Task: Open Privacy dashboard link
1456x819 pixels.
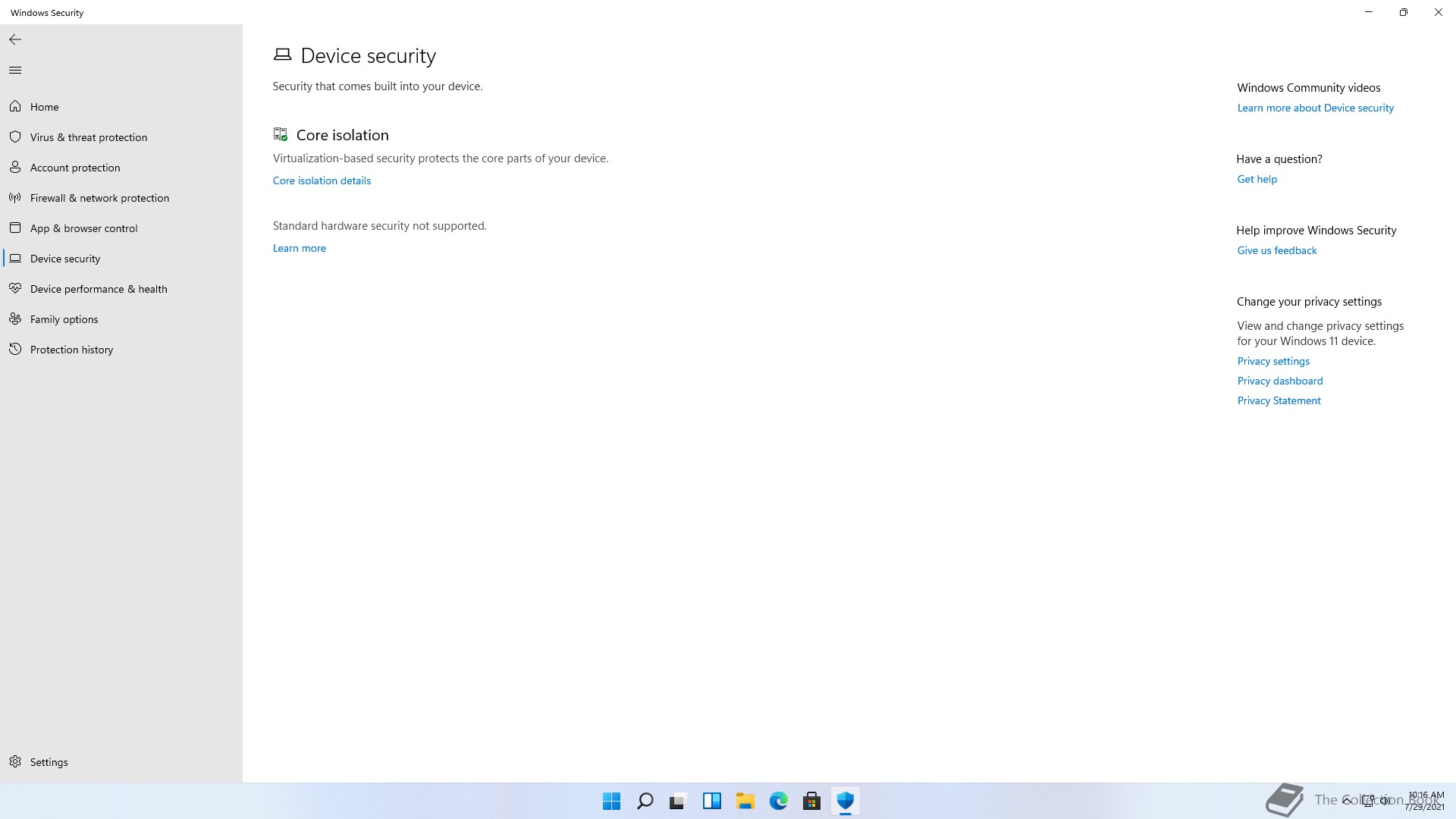Action: coord(1279,381)
